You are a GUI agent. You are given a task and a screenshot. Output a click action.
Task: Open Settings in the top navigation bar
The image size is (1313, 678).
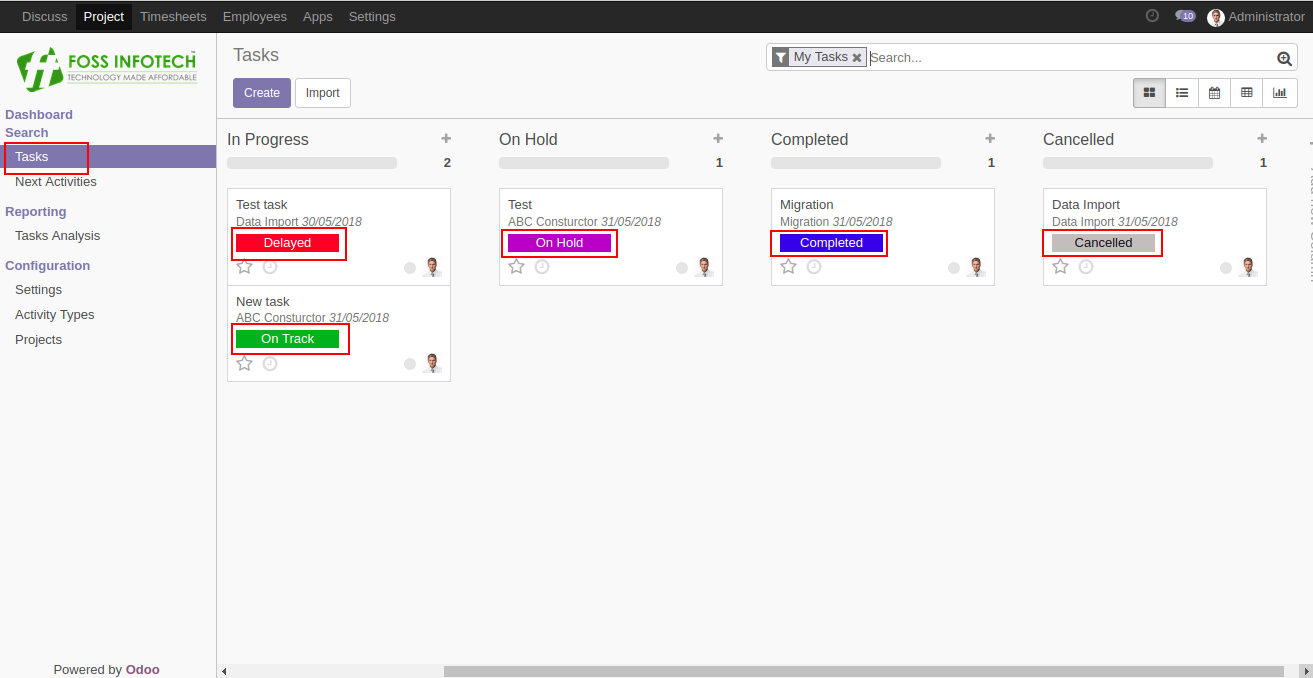coord(372,16)
